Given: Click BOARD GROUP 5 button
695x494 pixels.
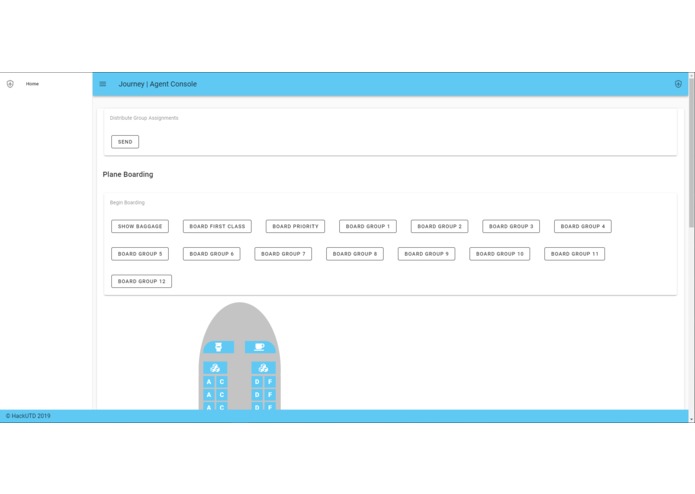Looking at the screenshot, I should click(x=140, y=254).
